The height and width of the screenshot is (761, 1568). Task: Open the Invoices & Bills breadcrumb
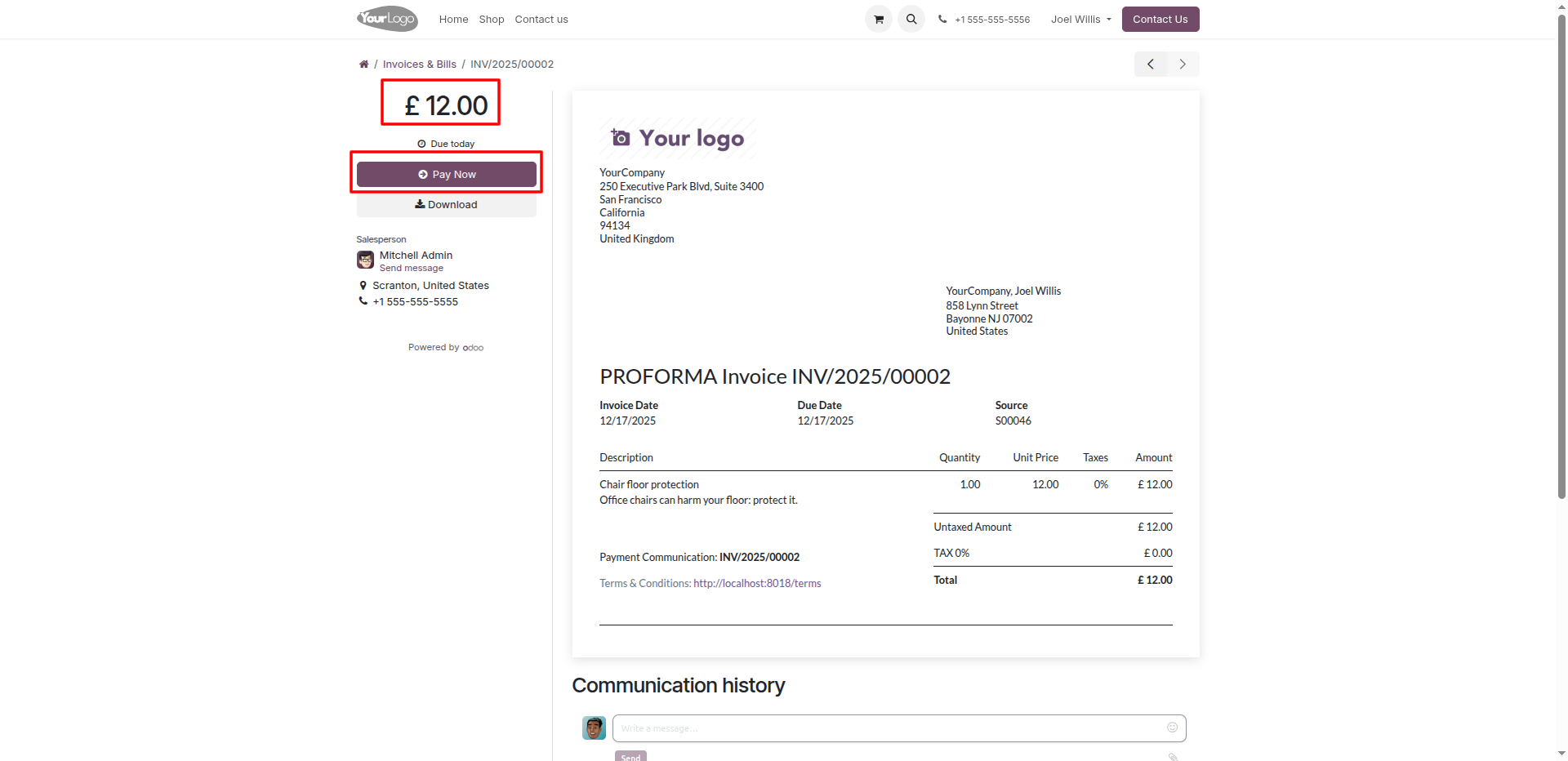419,65
